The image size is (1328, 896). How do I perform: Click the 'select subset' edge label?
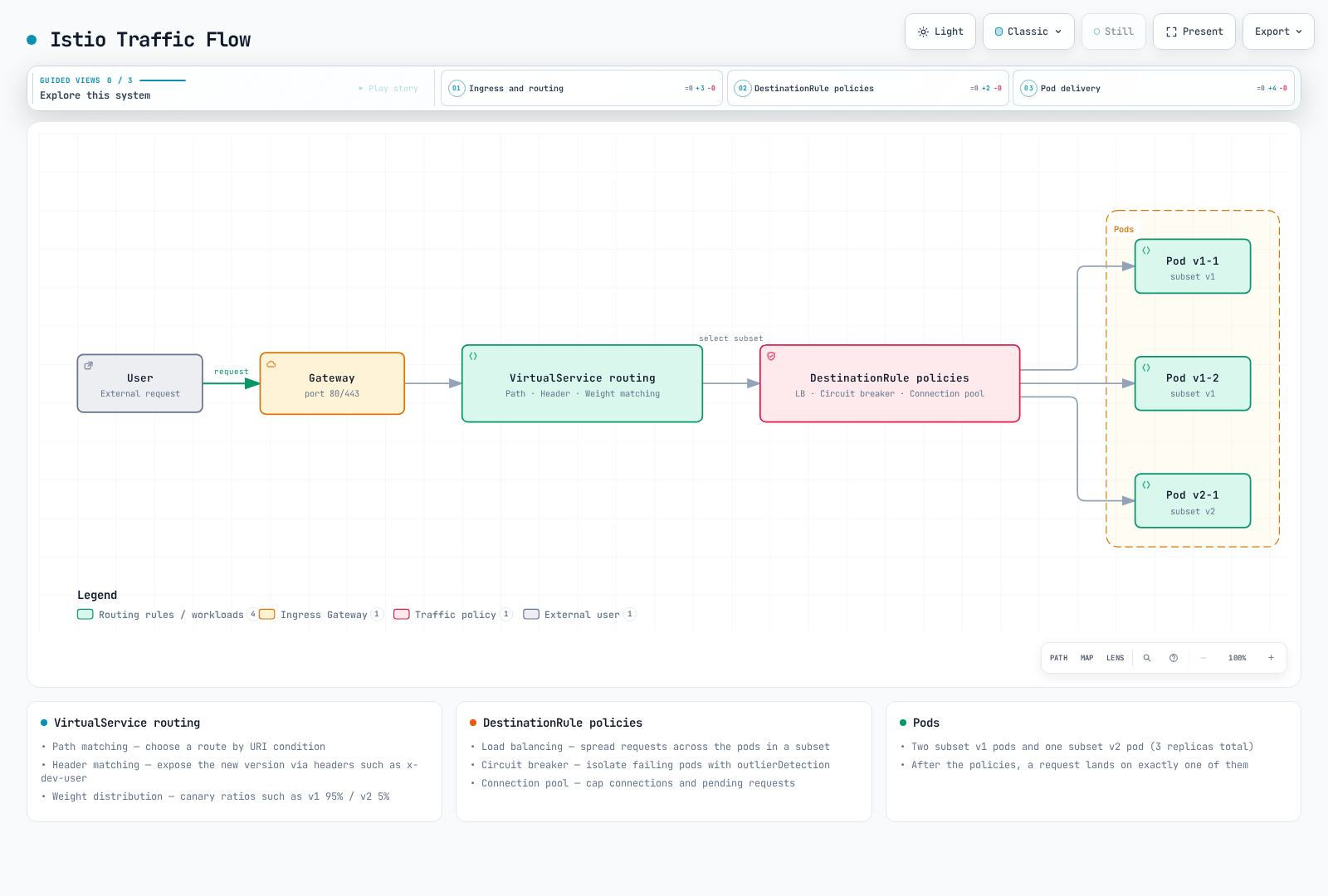click(731, 338)
